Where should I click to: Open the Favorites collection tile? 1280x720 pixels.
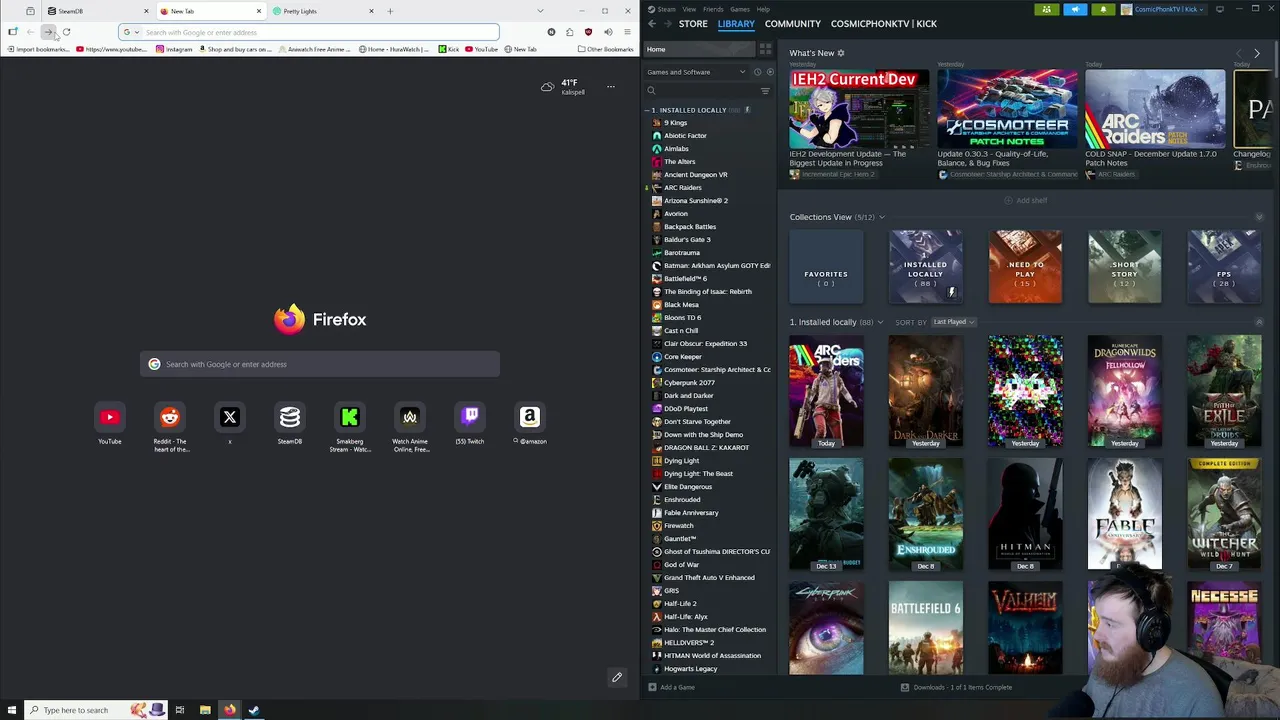coord(826,267)
